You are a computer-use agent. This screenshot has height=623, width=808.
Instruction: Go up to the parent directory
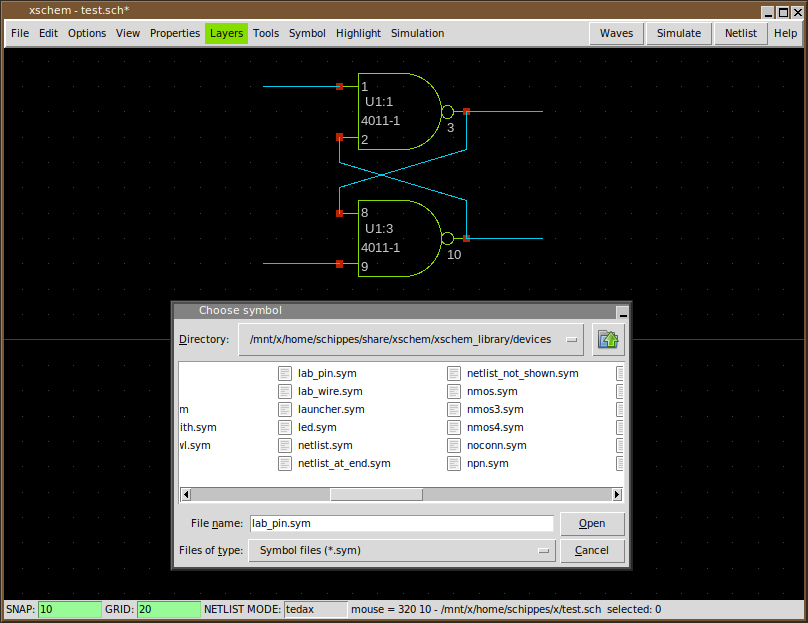(608, 340)
